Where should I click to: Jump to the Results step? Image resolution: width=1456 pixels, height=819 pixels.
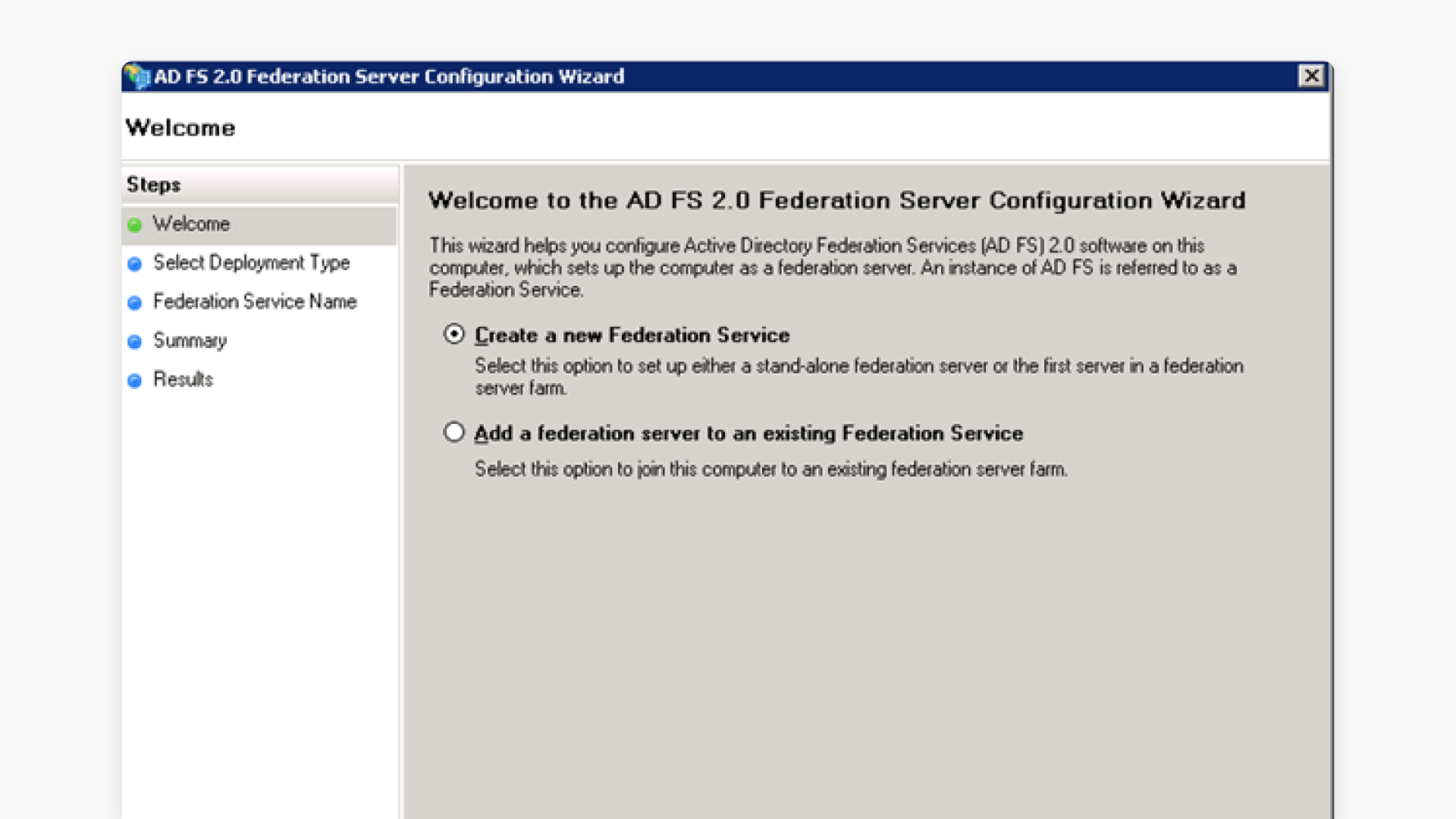pos(183,379)
